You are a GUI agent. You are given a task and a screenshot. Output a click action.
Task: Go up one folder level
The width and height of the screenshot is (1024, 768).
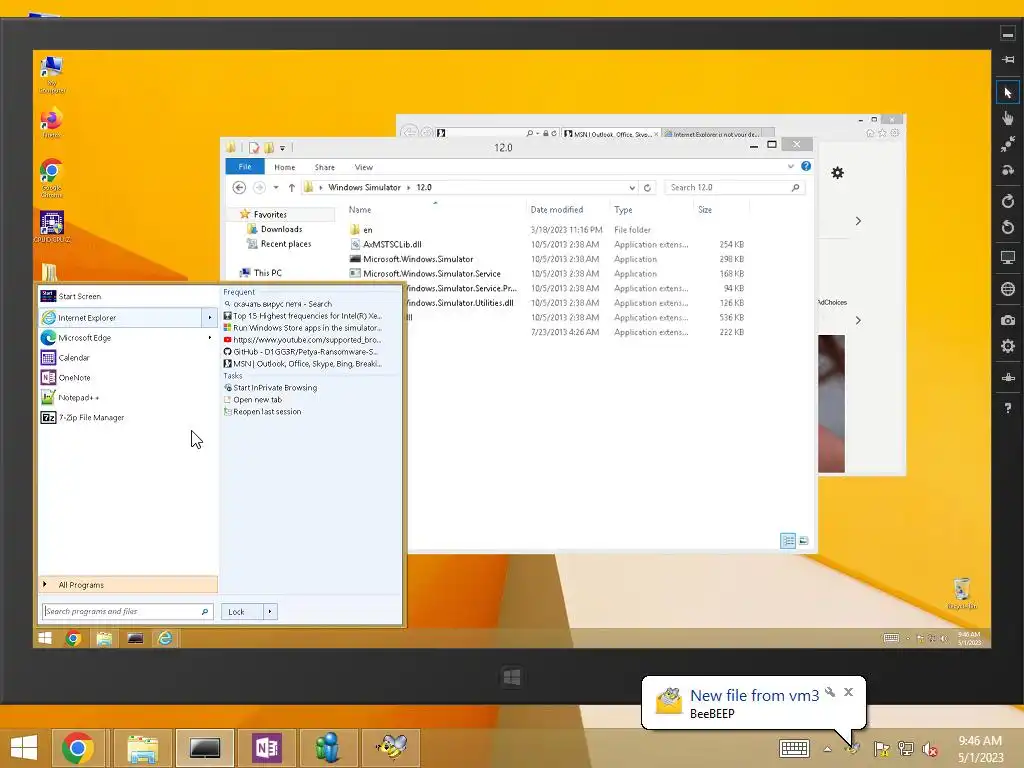(x=291, y=187)
